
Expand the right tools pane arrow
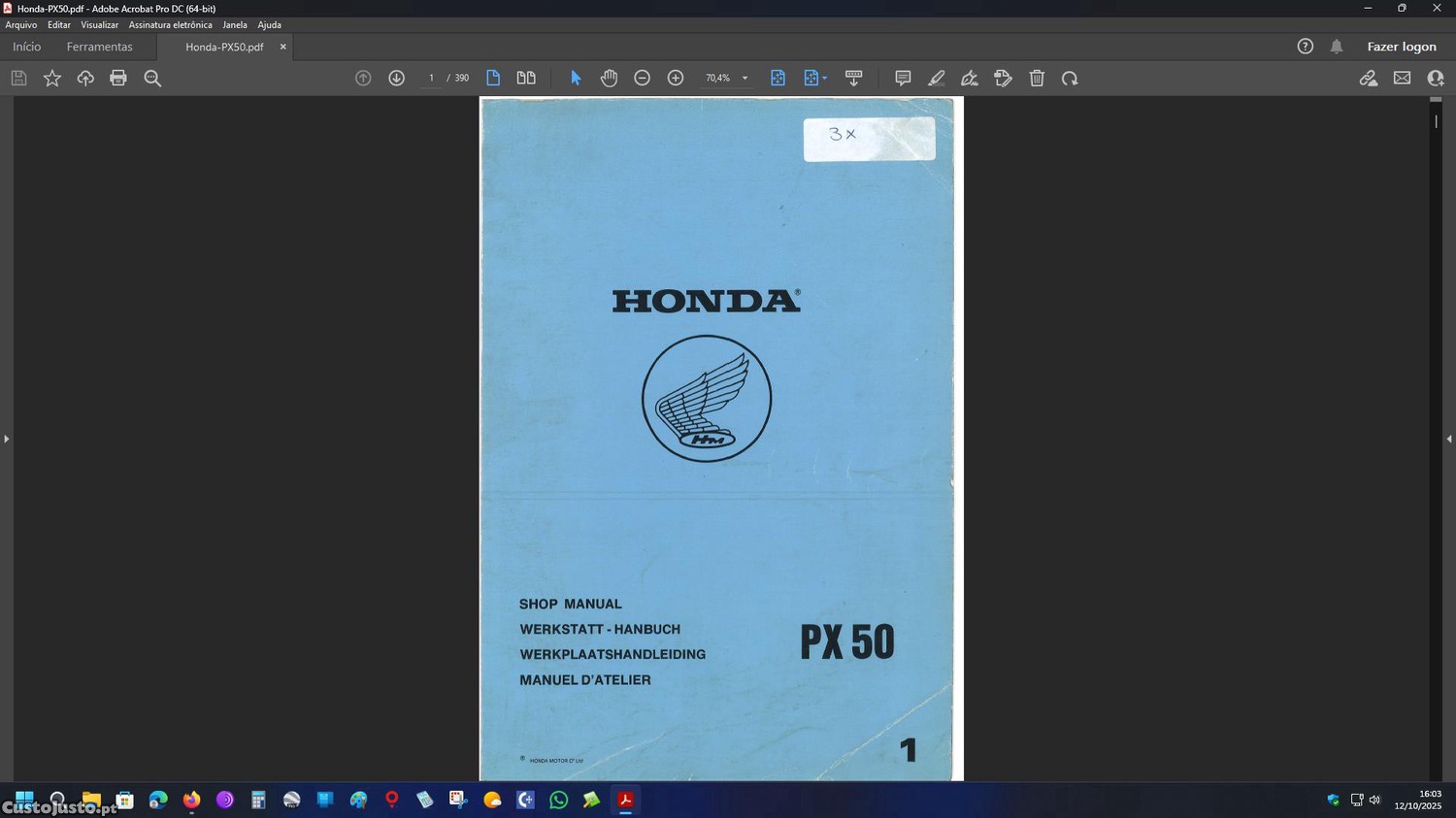[1448, 439]
